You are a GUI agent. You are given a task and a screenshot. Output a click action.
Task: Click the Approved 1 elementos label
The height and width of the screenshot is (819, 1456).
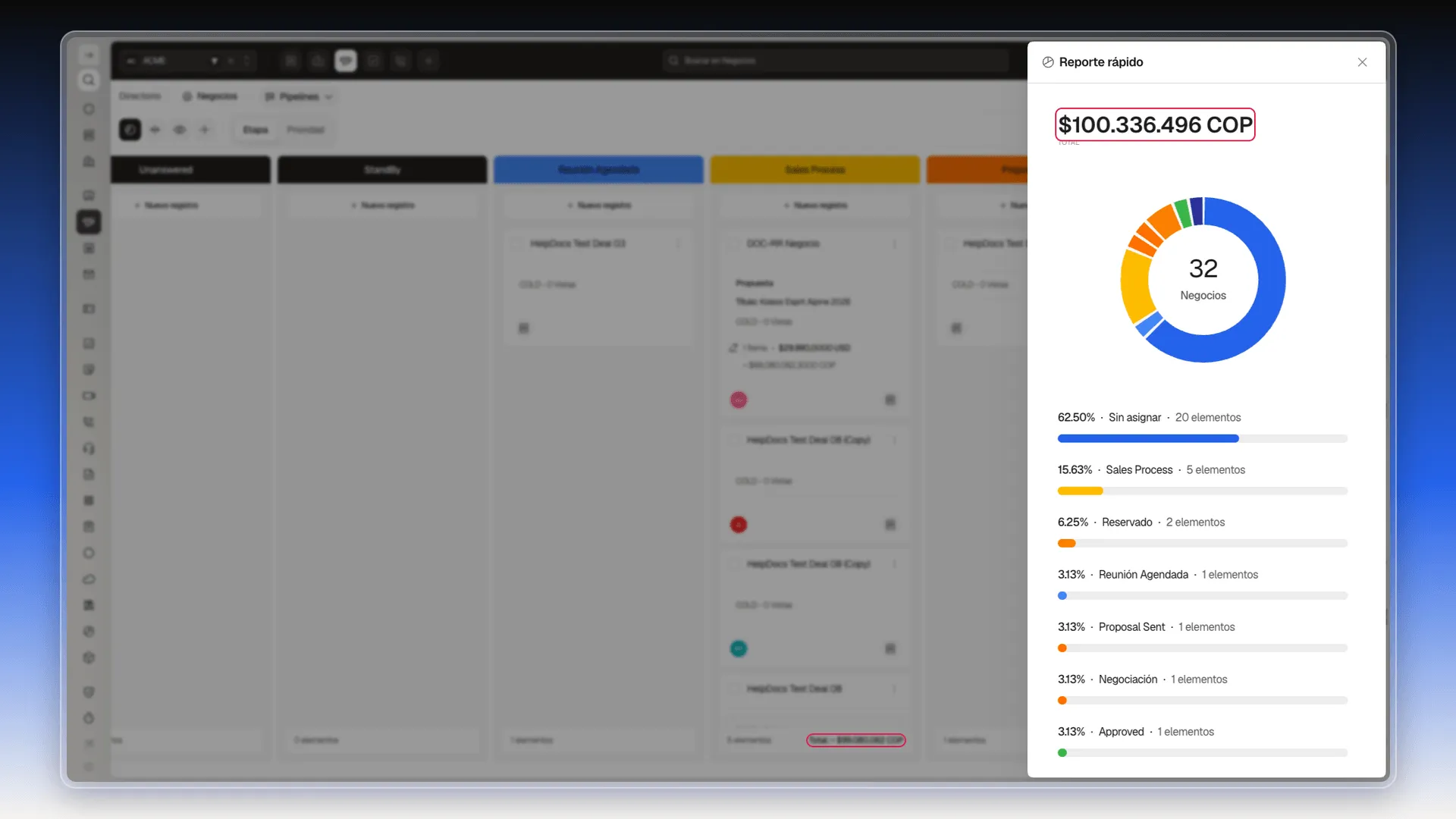[x=1136, y=732]
